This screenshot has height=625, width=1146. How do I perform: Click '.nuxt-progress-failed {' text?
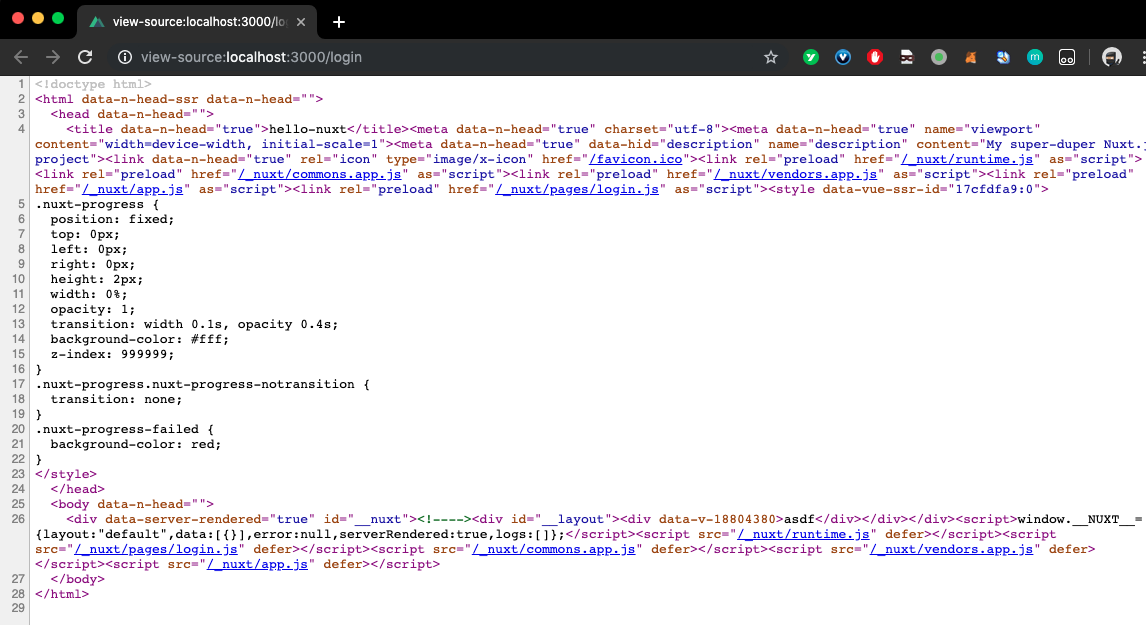click(x=124, y=429)
